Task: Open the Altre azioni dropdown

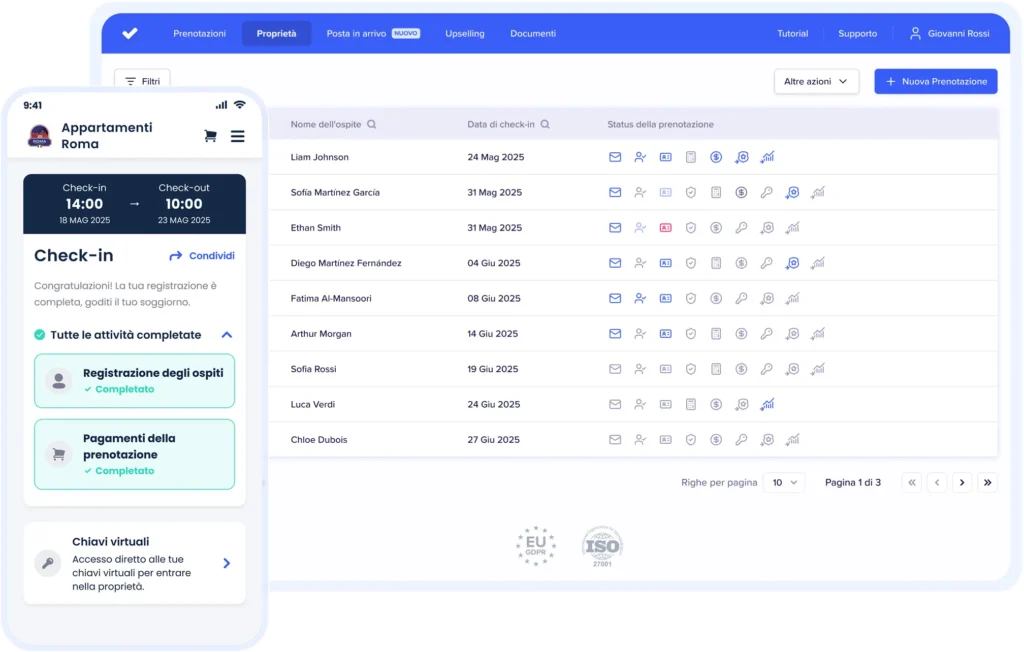Action: pyautogui.click(x=816, y=82)
